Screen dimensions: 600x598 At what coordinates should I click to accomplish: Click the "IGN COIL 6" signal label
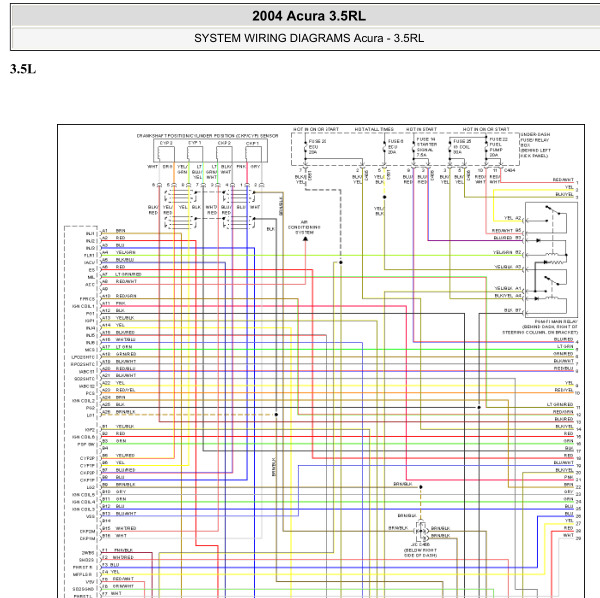[x=83, y=437]
